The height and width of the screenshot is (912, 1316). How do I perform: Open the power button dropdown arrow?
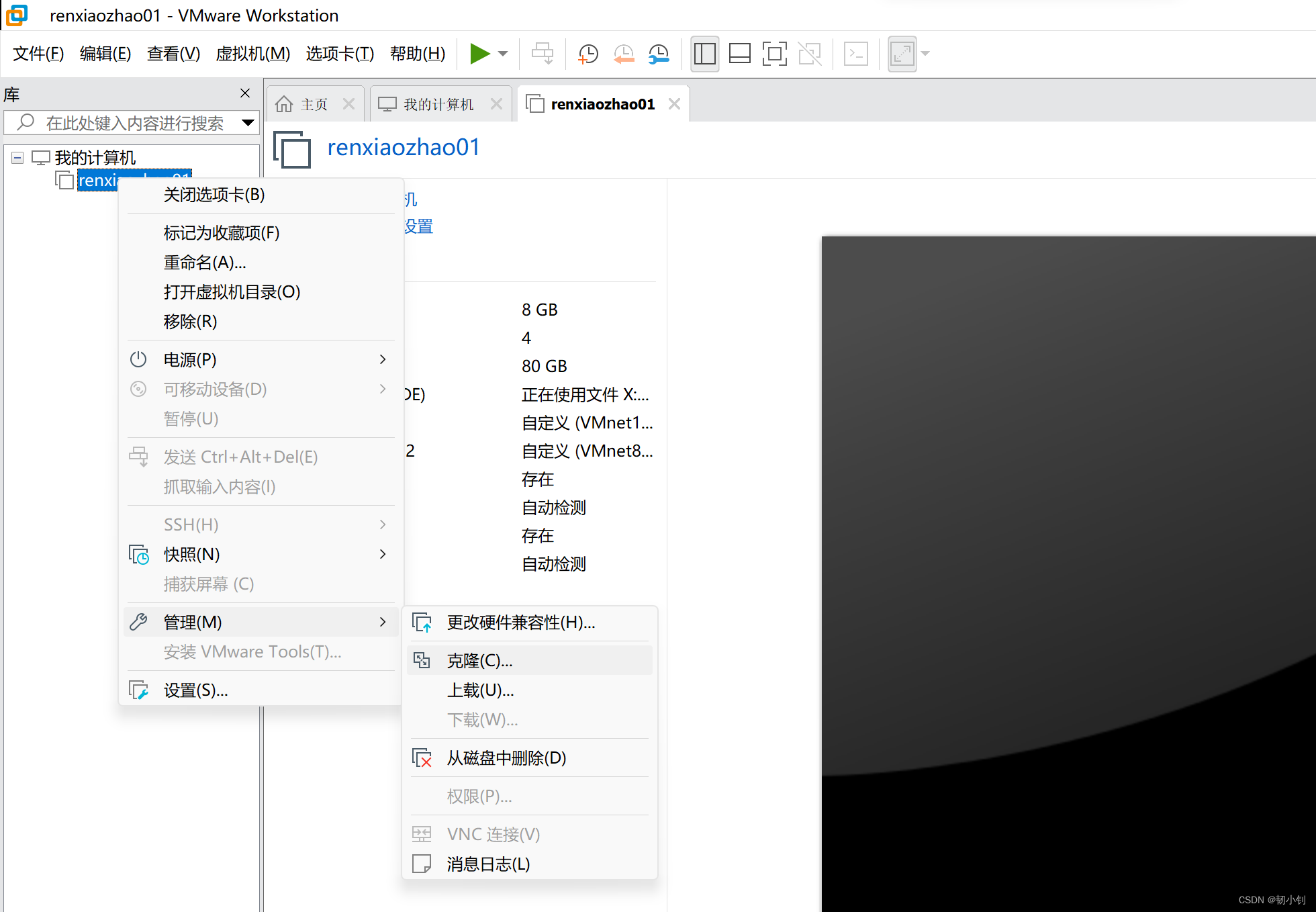(503, 54)
